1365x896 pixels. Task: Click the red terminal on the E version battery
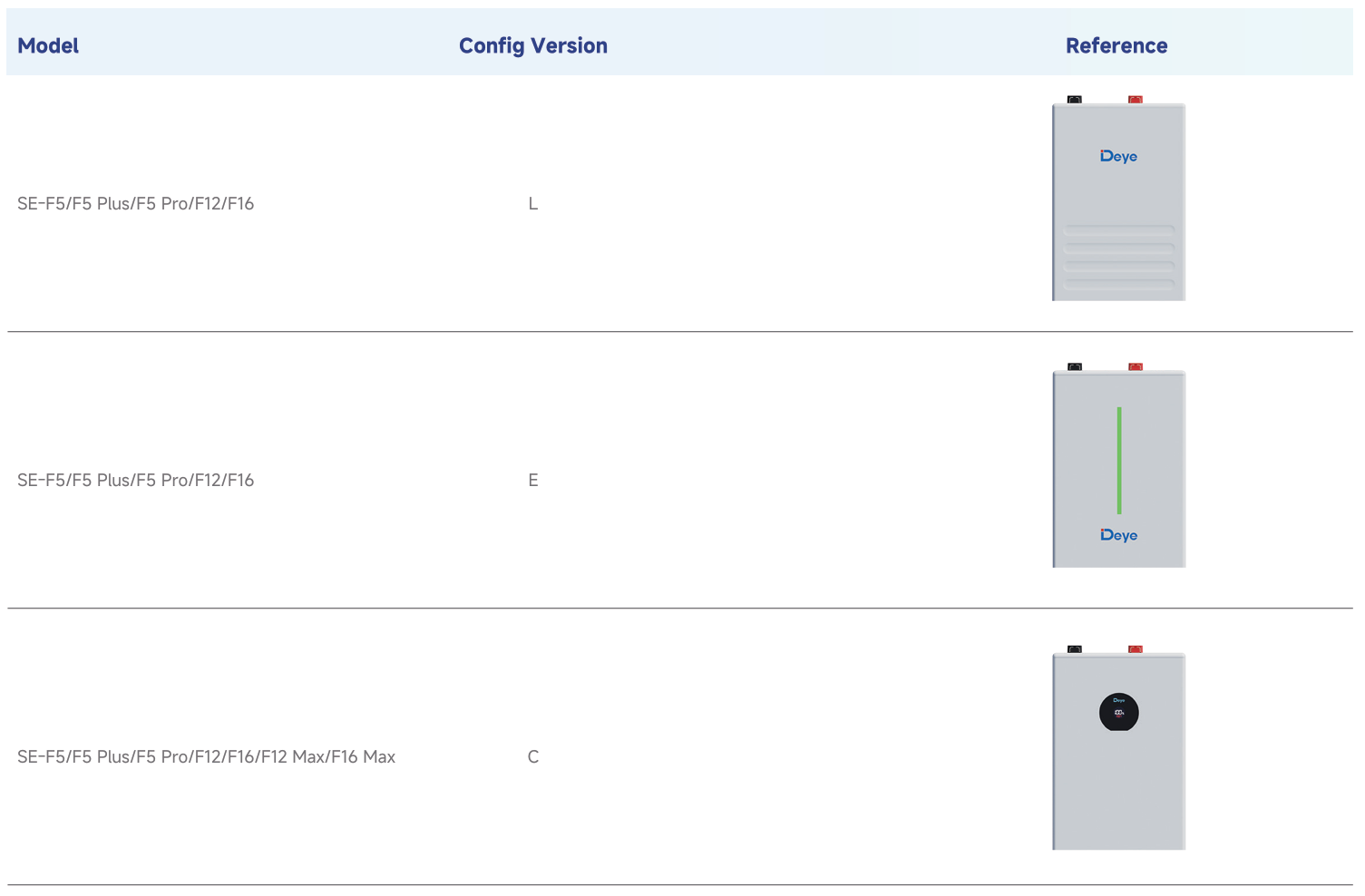1135,367
